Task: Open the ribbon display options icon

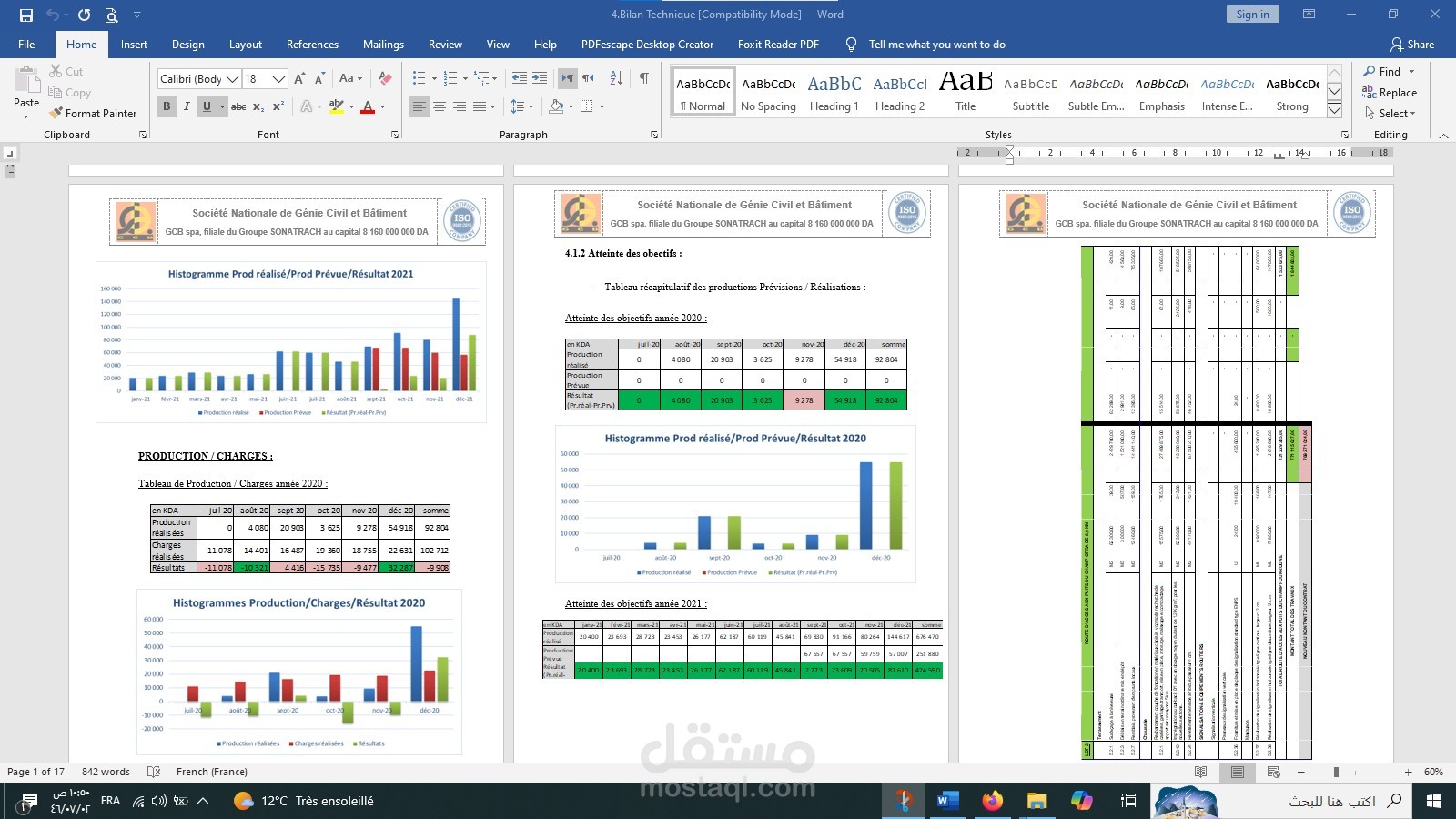Action: tap(1309, 15)
